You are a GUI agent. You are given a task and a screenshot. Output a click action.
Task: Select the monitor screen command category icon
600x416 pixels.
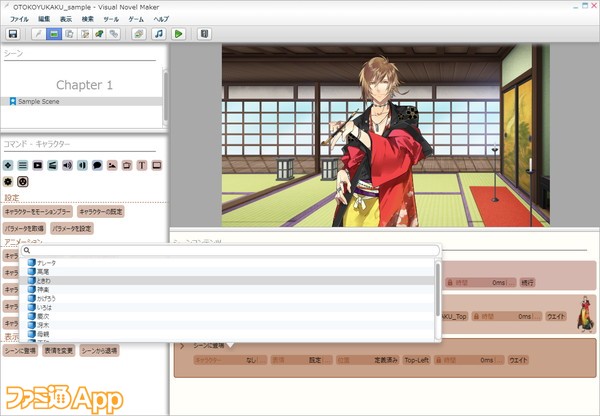(157, 165)
